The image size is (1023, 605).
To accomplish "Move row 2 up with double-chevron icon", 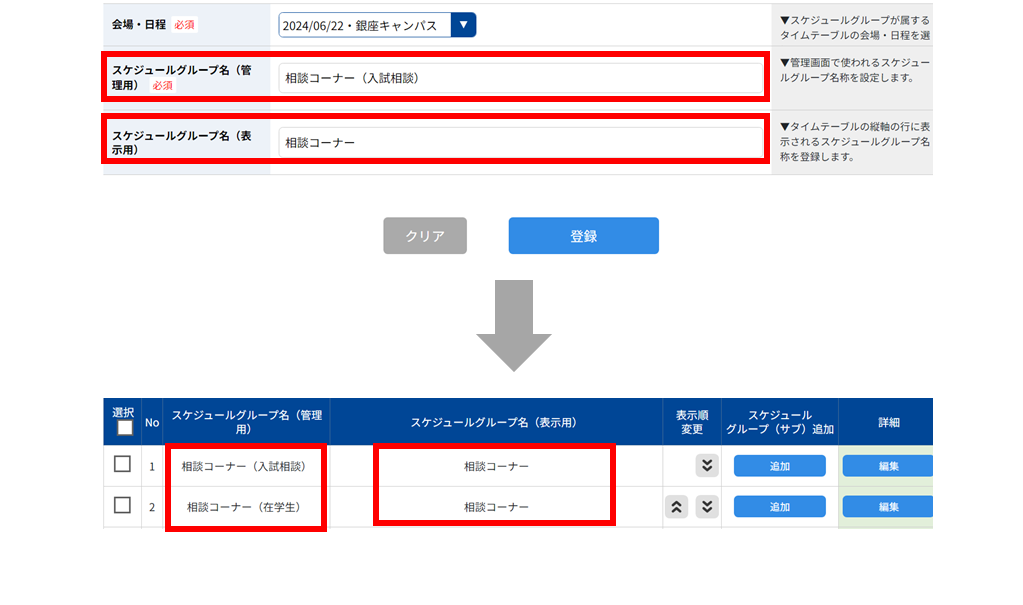I will click(677, 506).
